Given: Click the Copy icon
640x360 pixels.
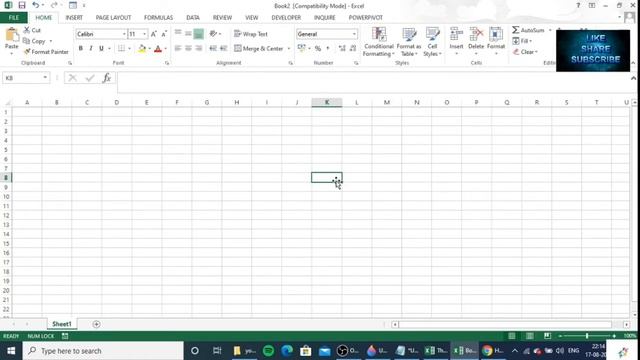Looking at the screenshot, I should (x=27, y=41).
